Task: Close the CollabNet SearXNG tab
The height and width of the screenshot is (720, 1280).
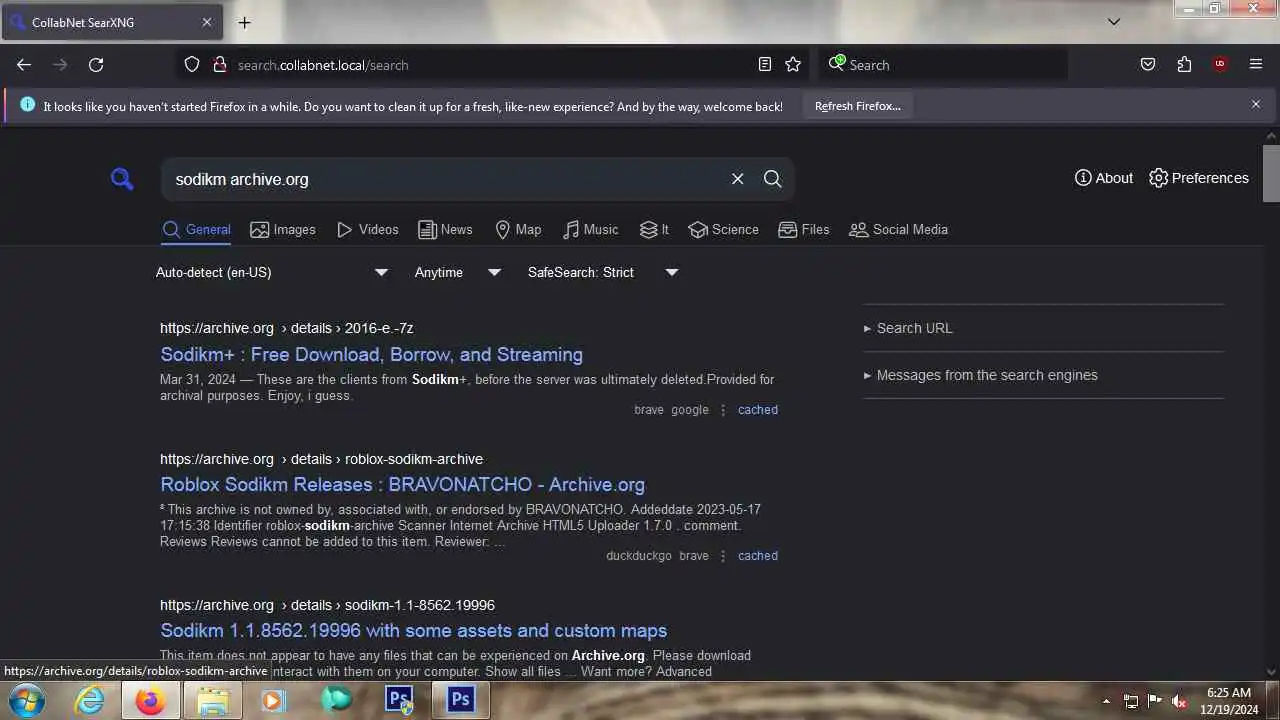Action: click(x=207, y=22)
